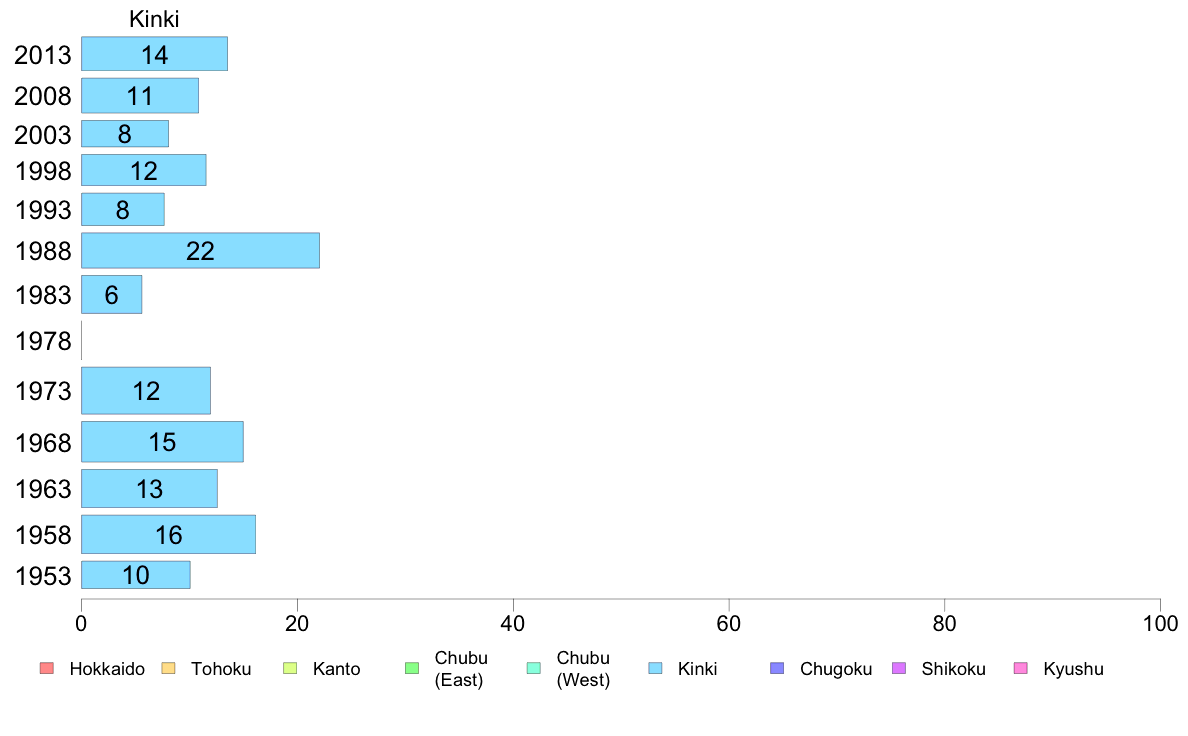Select the 1988 bar showing 22
The image size is (1188, 736).
pos(201,251)
